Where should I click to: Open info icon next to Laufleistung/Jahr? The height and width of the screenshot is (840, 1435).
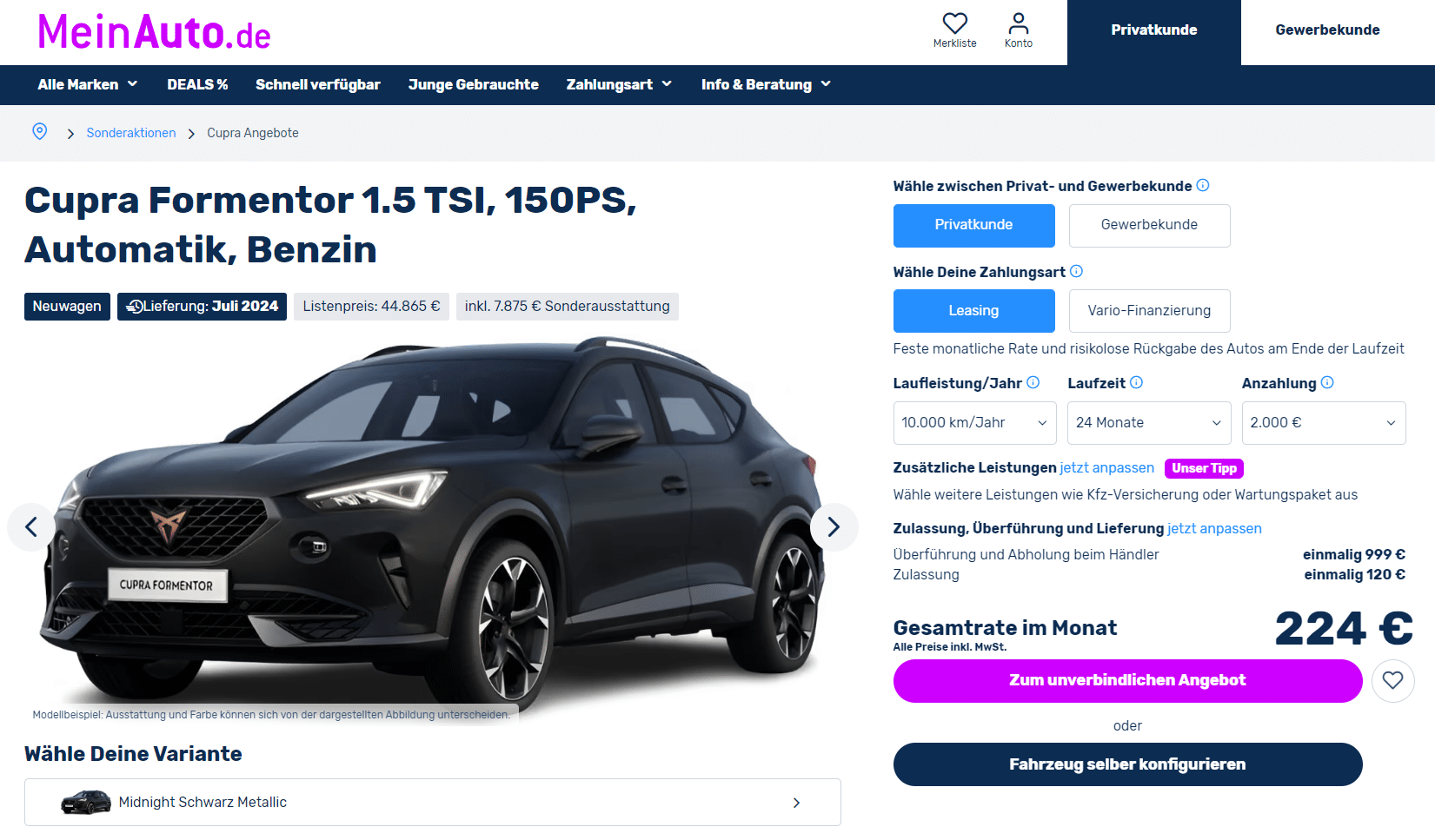1033,382
